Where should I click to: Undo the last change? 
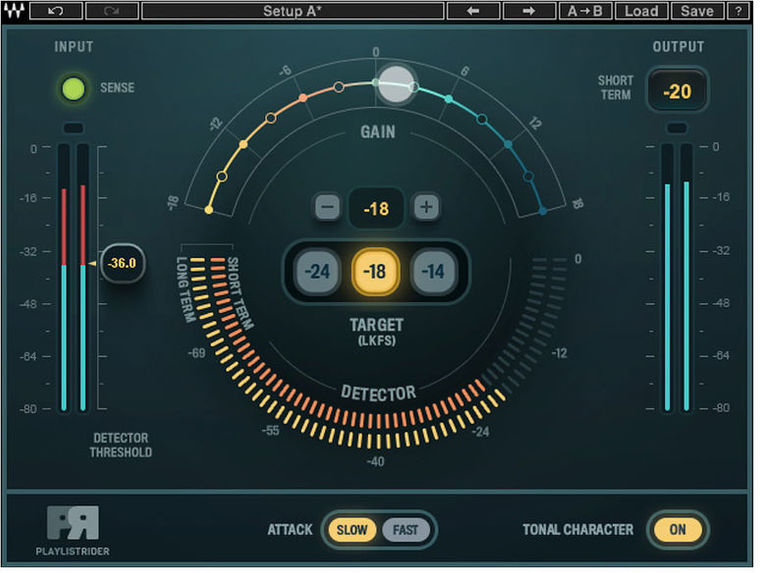point(56,11)
